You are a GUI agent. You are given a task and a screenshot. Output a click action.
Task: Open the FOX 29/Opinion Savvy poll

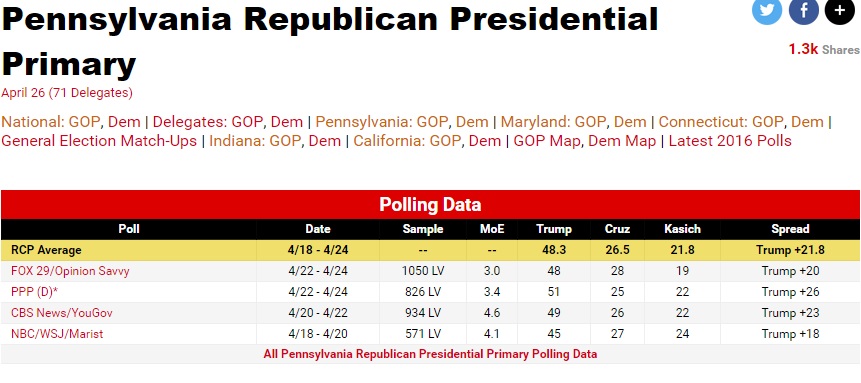tap(70, 271)
